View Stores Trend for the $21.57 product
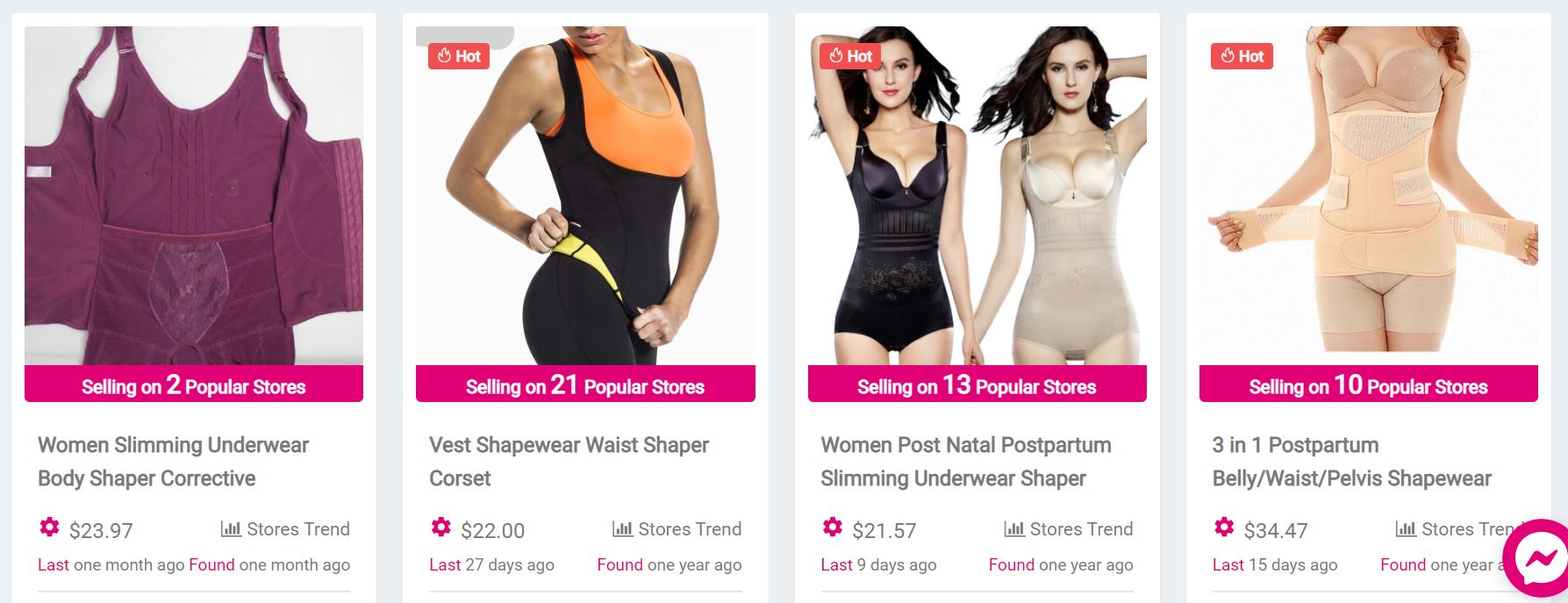The image size is (1568, 603). point(1068,529)
